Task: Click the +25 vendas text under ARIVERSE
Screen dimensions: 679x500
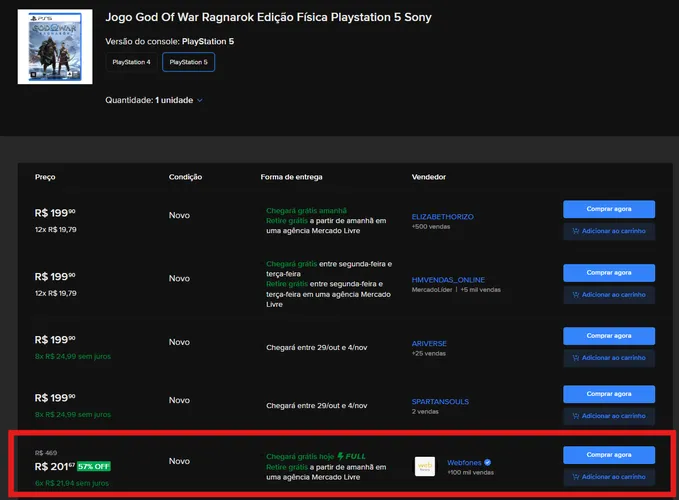Action: 429,354
